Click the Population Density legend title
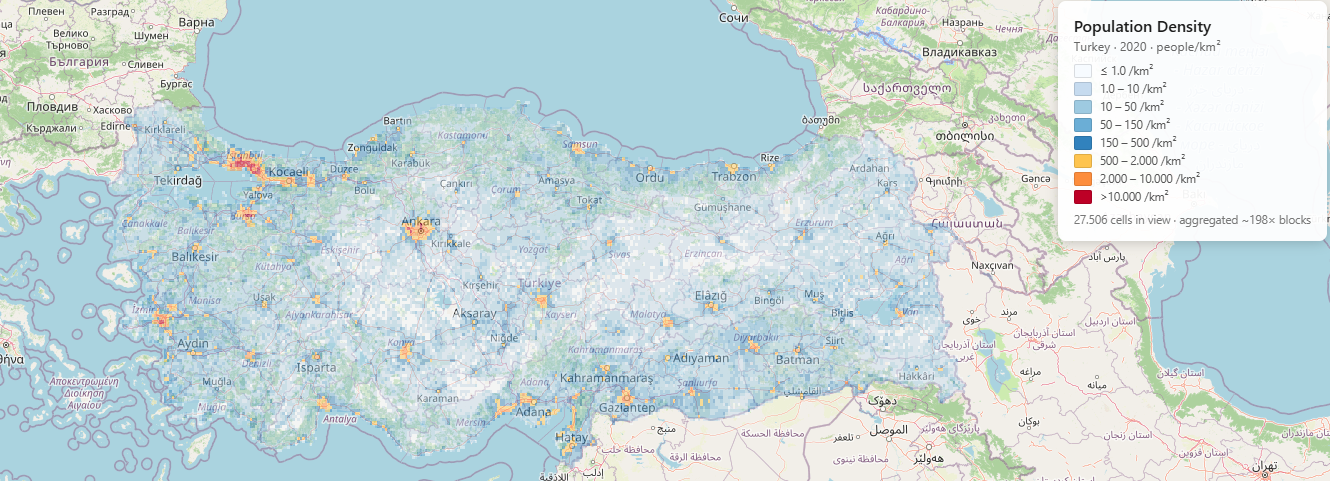 [1142, 27]
